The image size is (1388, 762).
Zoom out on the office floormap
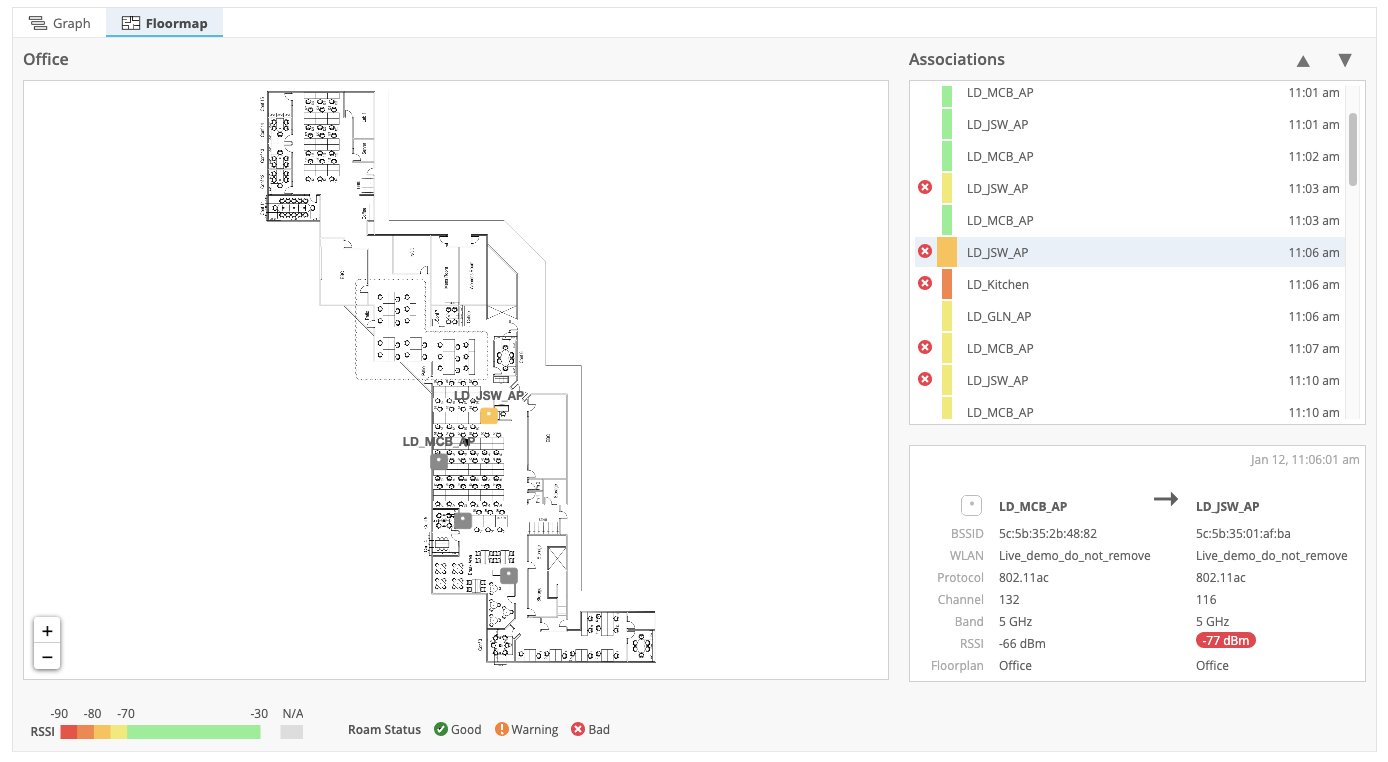pos(47,656)
